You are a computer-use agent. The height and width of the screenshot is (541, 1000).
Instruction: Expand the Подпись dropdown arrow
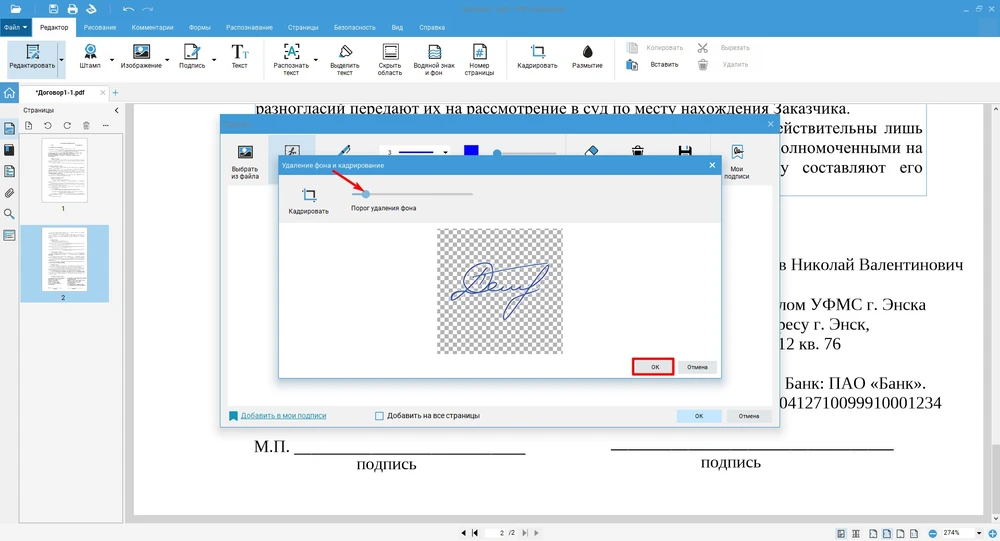pos(212,60)
